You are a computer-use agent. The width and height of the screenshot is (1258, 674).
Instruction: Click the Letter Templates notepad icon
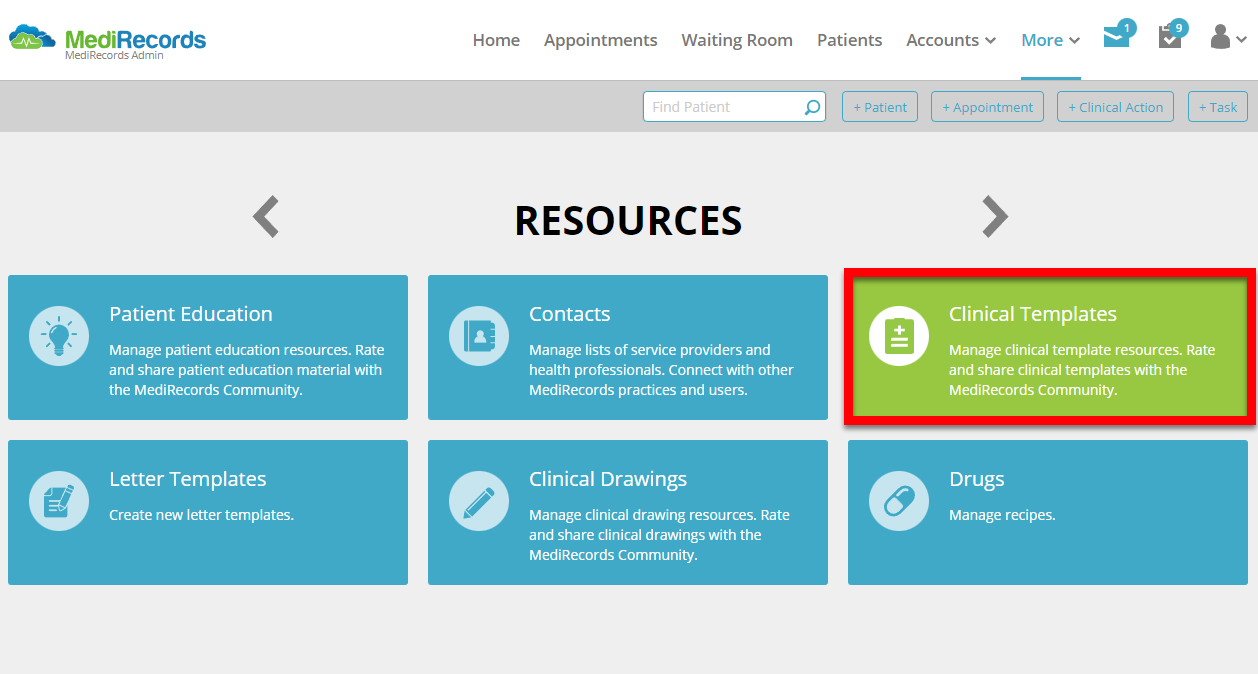pyautogui.click(x=59, y=501)
